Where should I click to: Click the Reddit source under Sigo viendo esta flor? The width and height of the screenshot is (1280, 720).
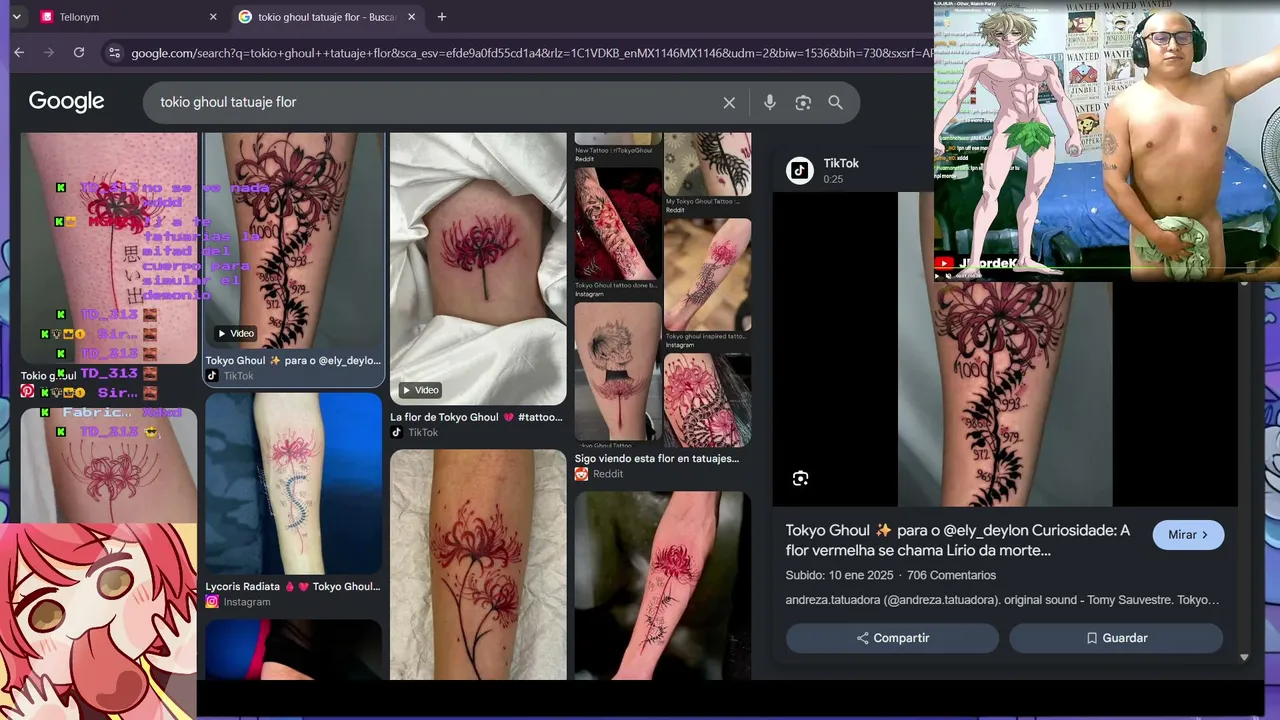pyautogui.click(x=599, y=474)
